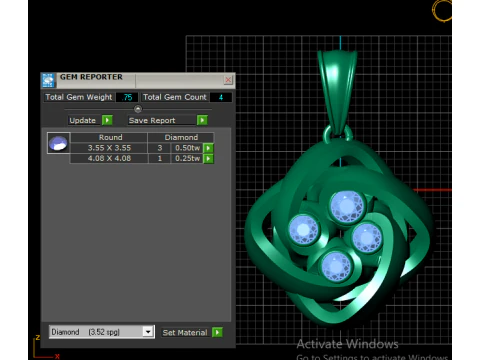Select the 4.08 X 4.08 size cell
This screenshot has height=360, width=480.
coord(109,158)
